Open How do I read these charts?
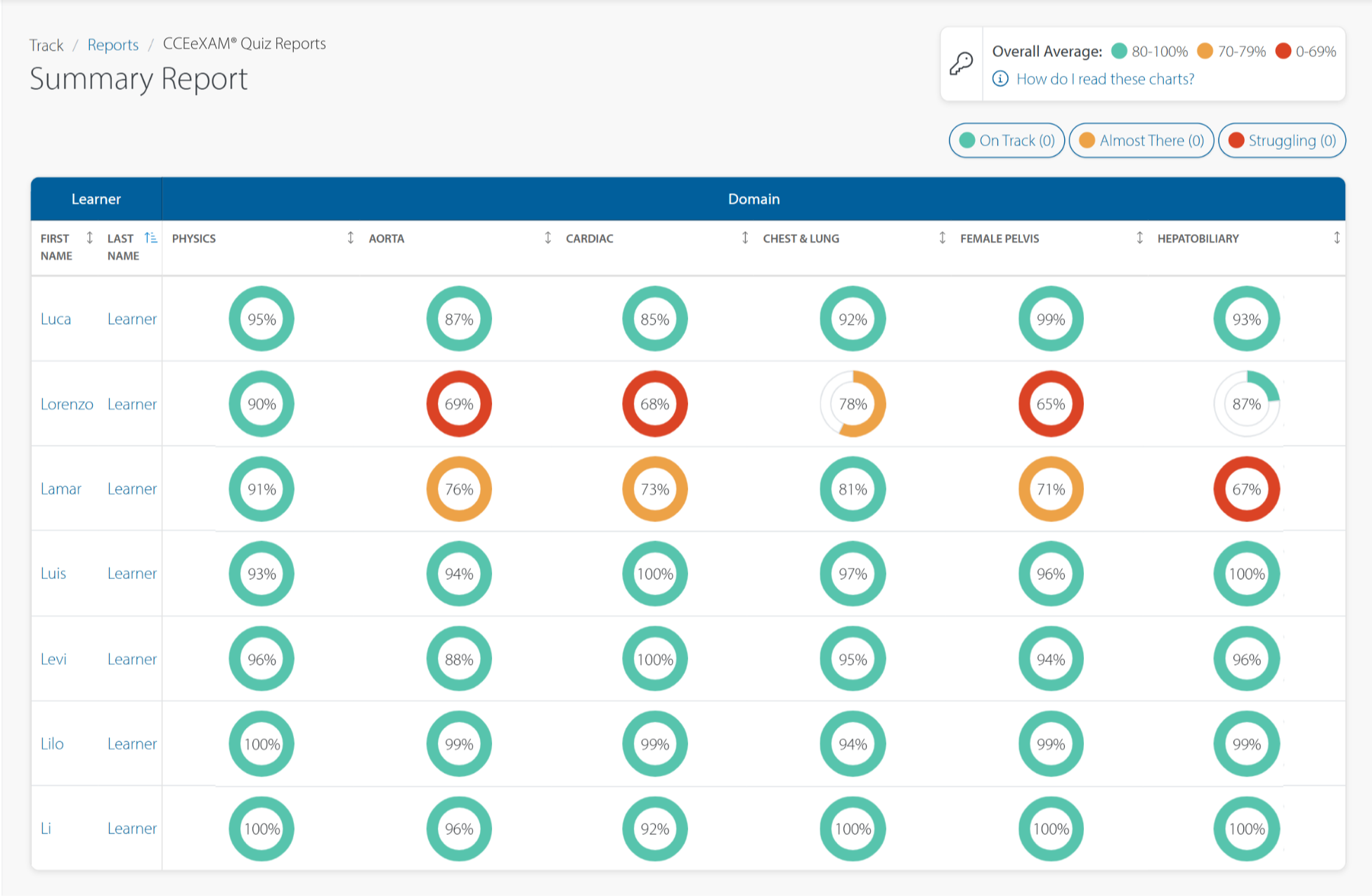The image size is (1372, 896). click(x=1104, y=79)
